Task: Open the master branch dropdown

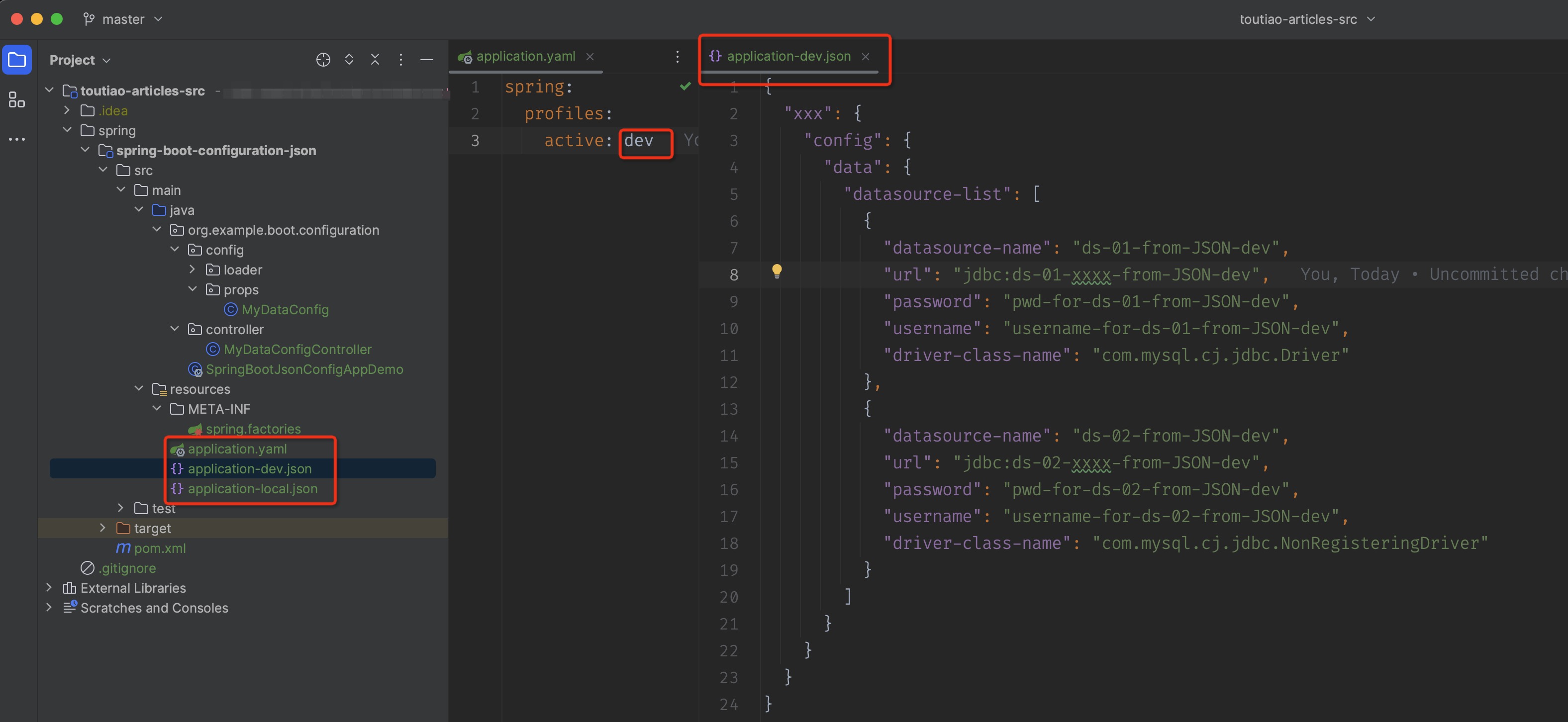Action: 123,19
